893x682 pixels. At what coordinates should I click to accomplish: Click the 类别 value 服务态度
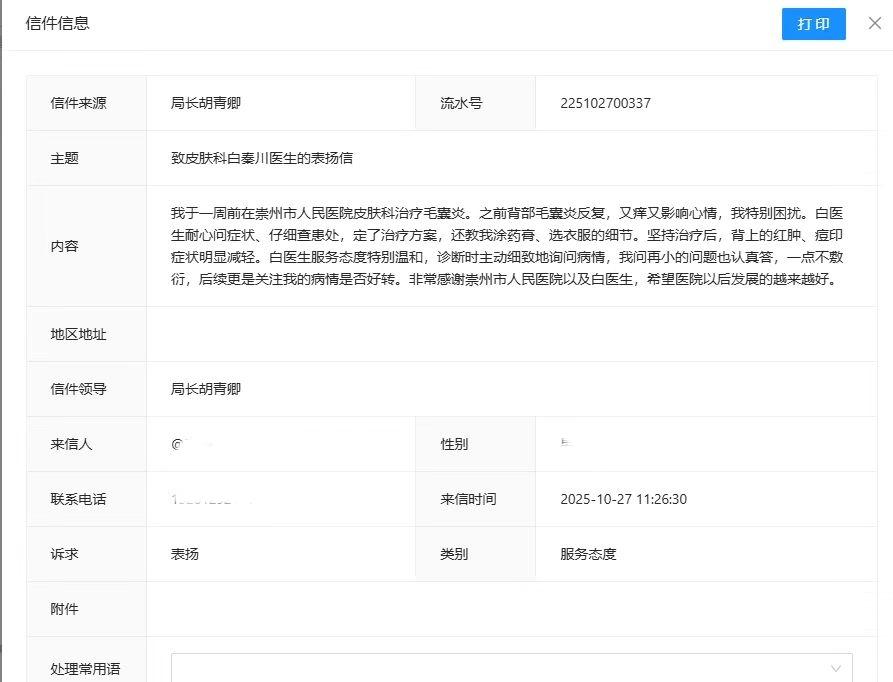point(588,554)
